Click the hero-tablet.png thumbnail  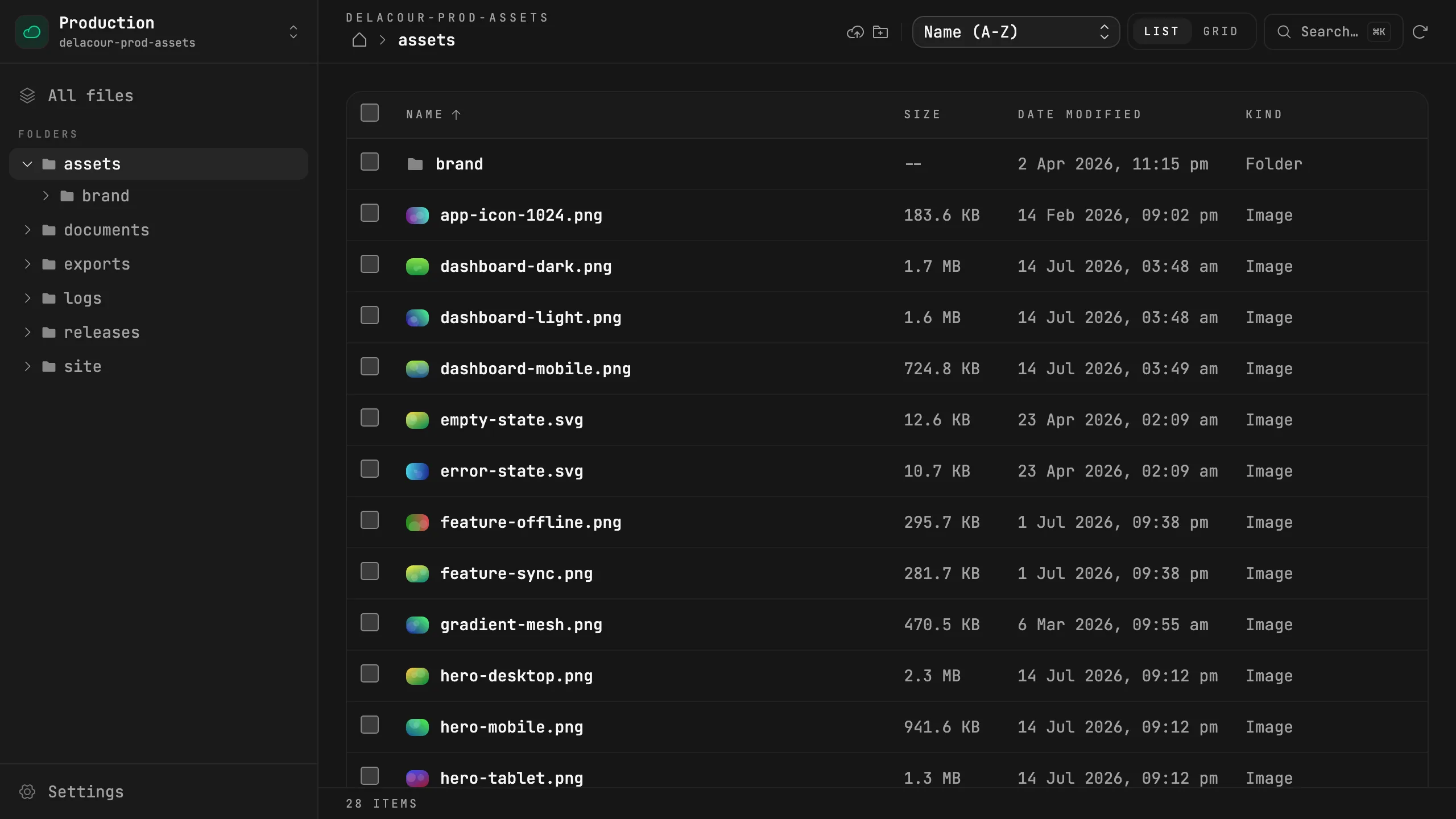point(417,778)
